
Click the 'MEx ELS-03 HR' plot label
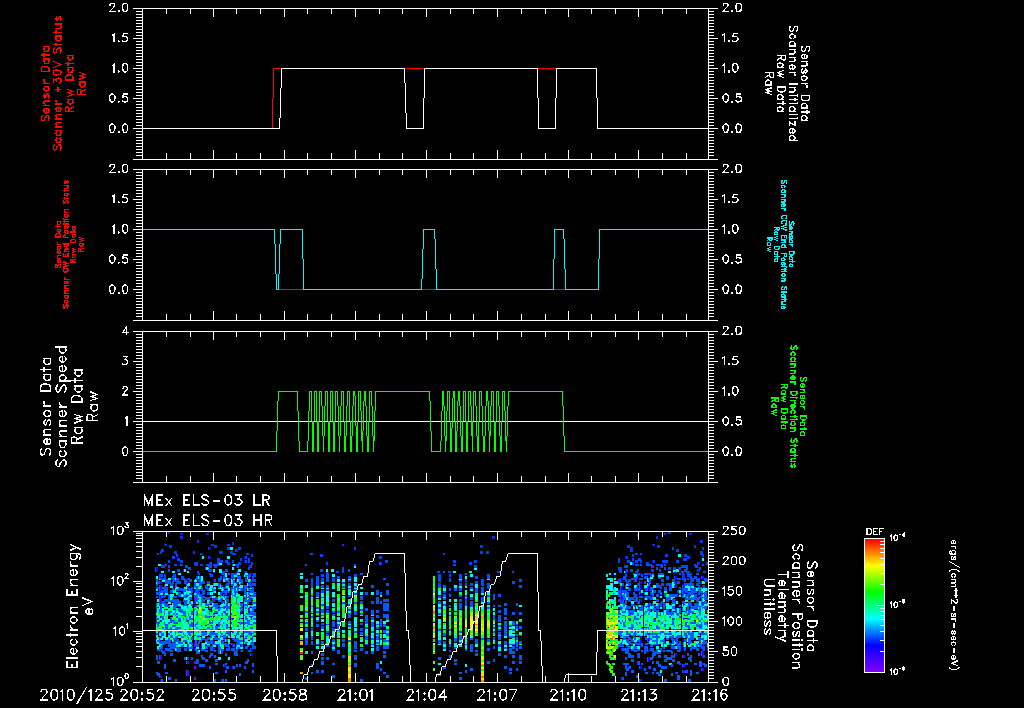[x=208, y=521]
